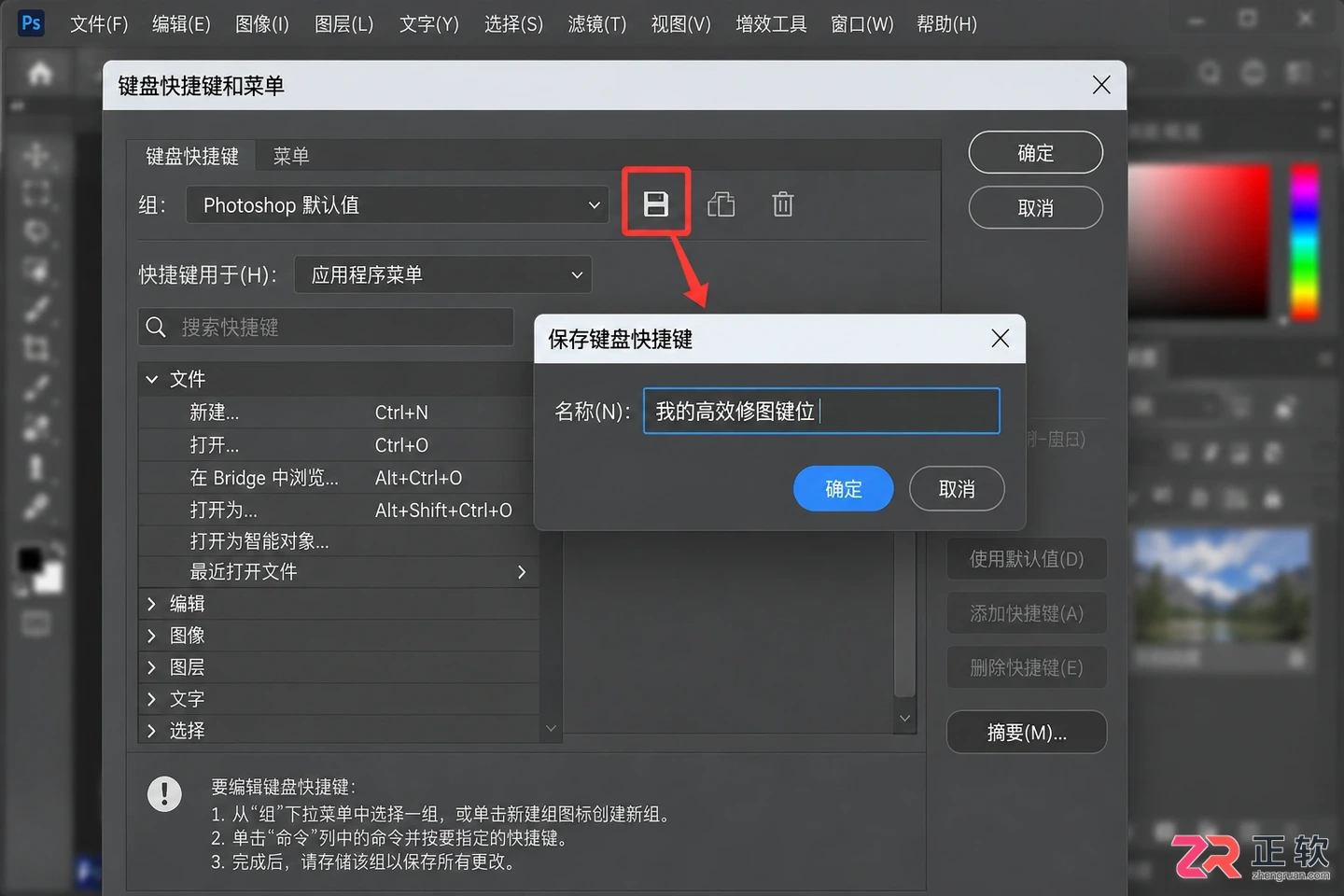The image size is (1344, 896).
Task: Expand the 文字 tree group
Action: tap(151, 699)
